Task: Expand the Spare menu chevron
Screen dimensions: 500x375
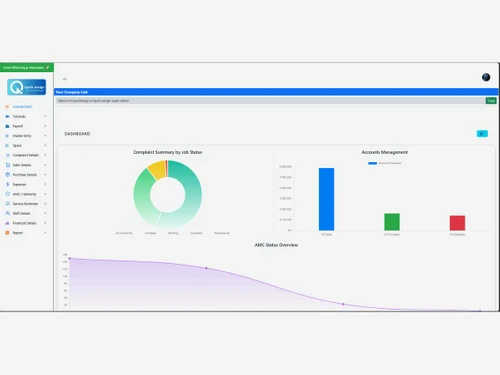Action: [45, 145]
